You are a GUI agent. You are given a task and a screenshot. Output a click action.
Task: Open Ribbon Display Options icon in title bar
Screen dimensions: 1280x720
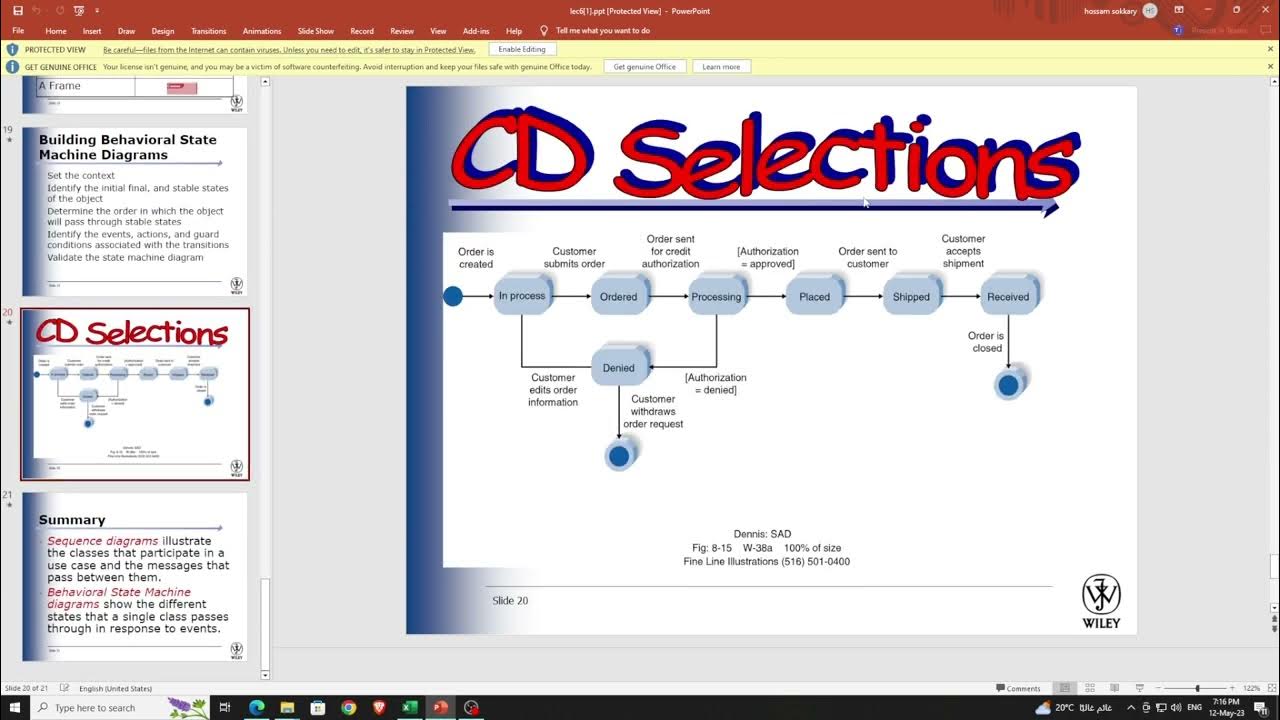click(1178, 10)
